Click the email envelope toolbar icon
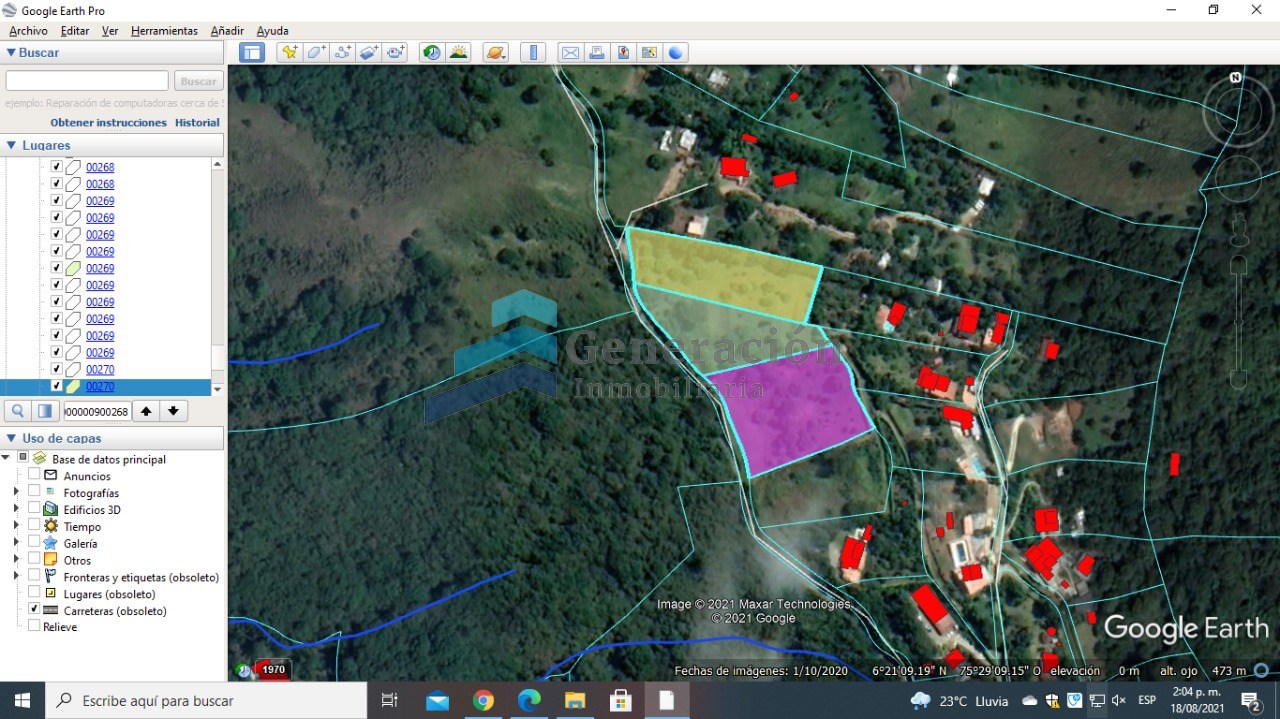Viewport: 1280px width, 719px height. [570, 53]
